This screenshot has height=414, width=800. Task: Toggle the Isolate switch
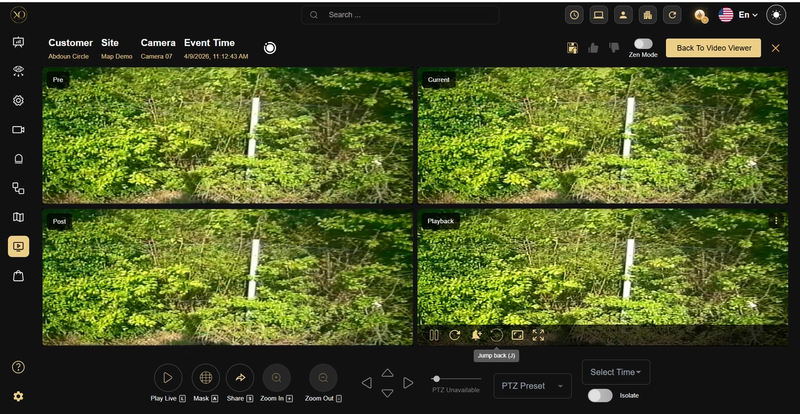(600, 396)
